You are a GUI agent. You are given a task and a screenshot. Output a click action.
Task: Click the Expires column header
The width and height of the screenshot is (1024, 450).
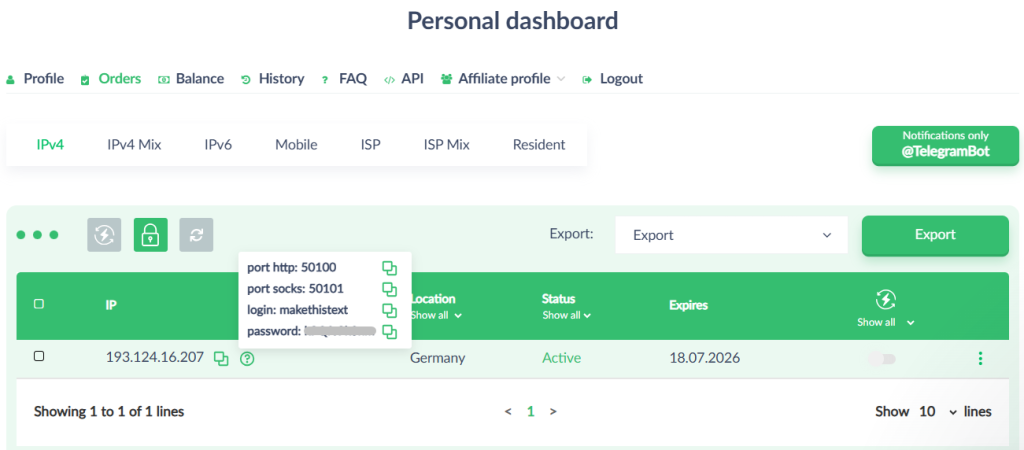pyautogui.click(x=688, y=305)
